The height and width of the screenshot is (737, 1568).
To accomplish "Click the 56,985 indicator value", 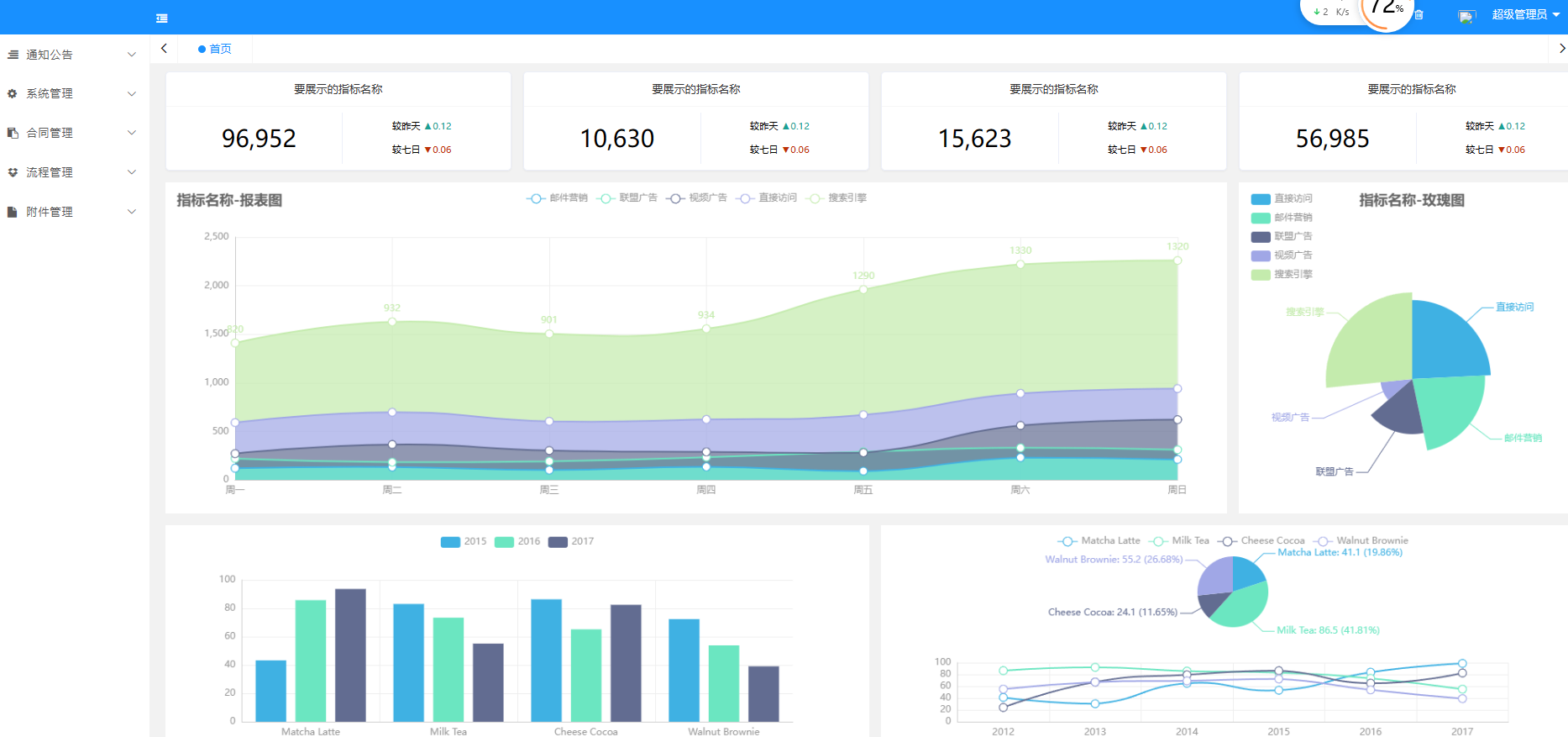I will [1333, 139].
